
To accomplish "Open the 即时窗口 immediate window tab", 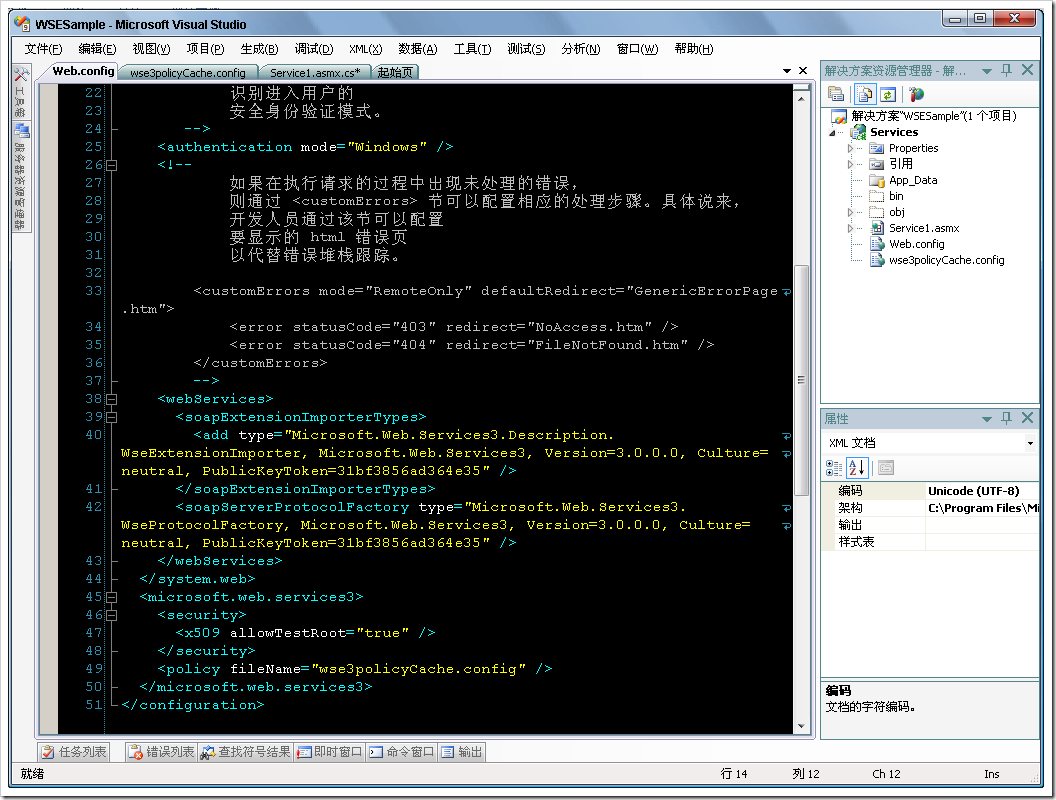I will tap(330, 752).
